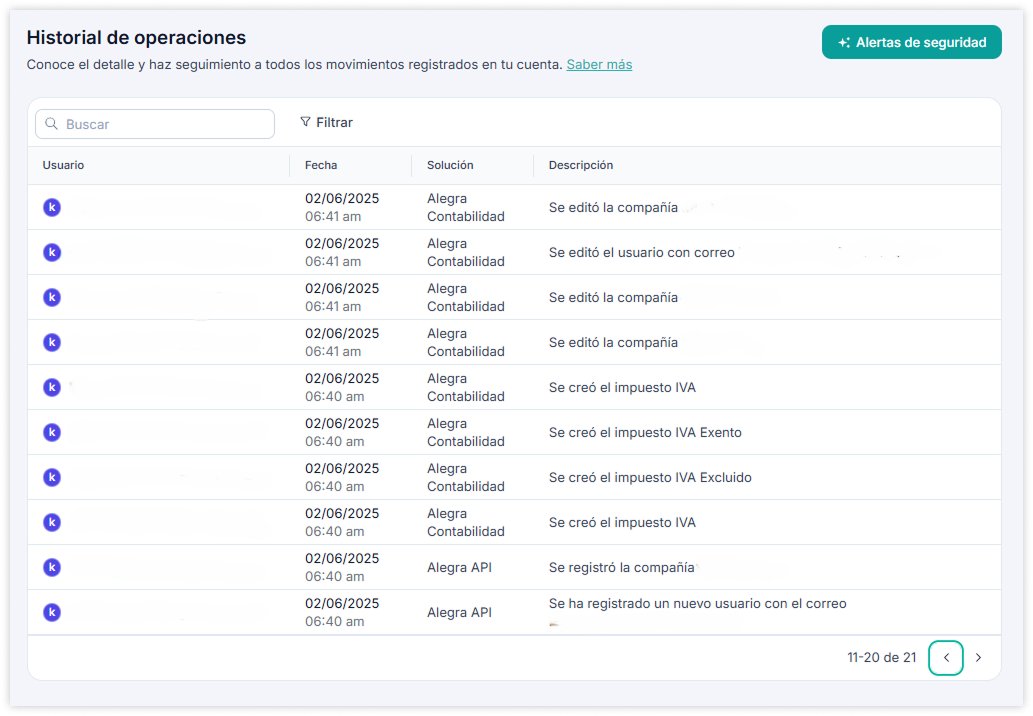Screen dimensions: 1033x716
Task: Click user avatar in 'Se editó el usuario con correo' row
Action: coord(52,252)
